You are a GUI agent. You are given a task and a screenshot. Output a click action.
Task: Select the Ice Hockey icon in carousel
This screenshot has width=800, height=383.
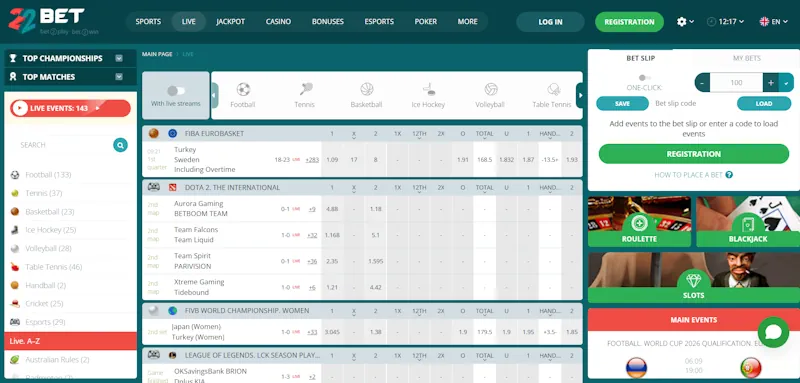[x=429, y=90]
